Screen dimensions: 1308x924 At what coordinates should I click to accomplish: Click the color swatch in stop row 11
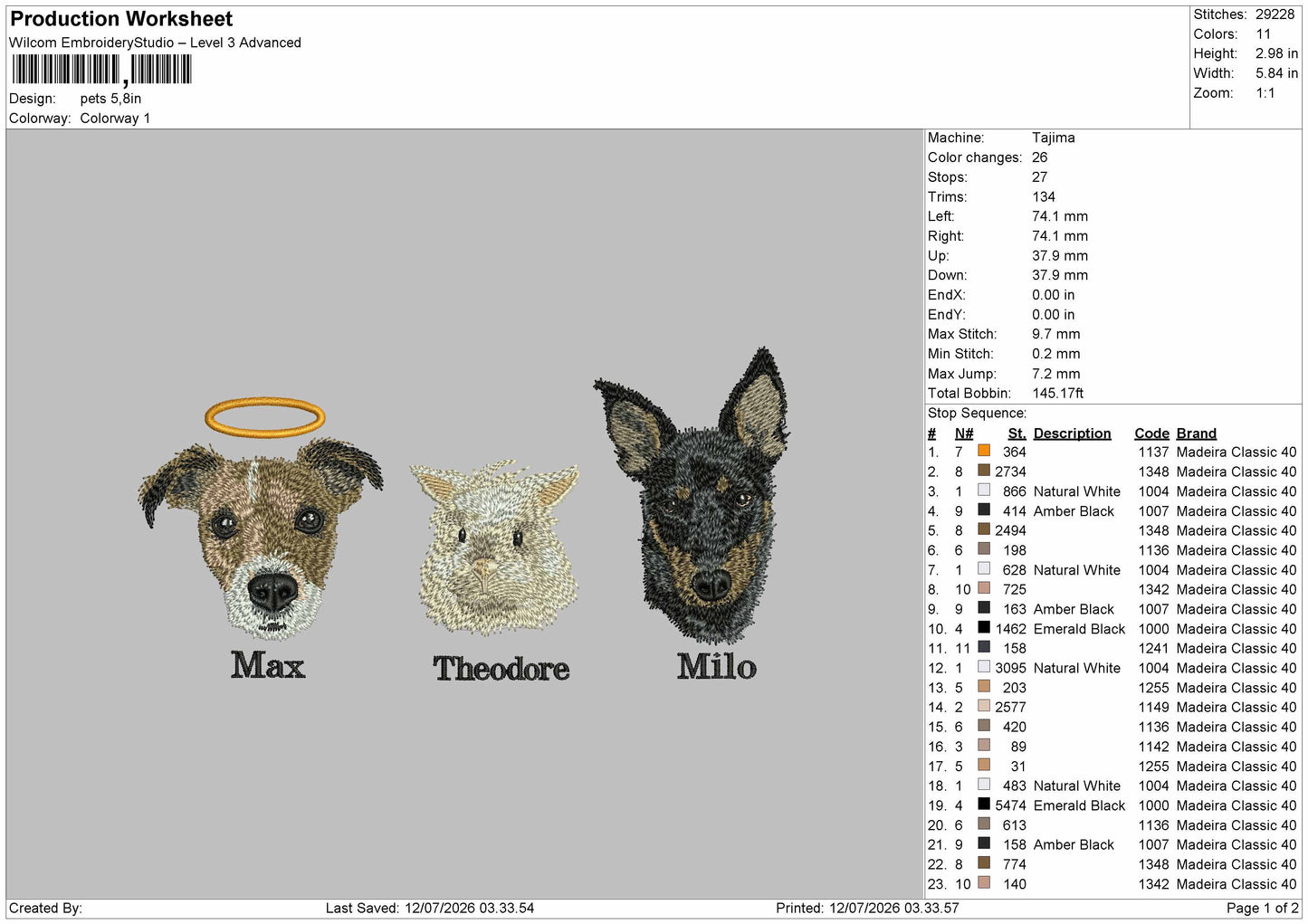point(984,647)
